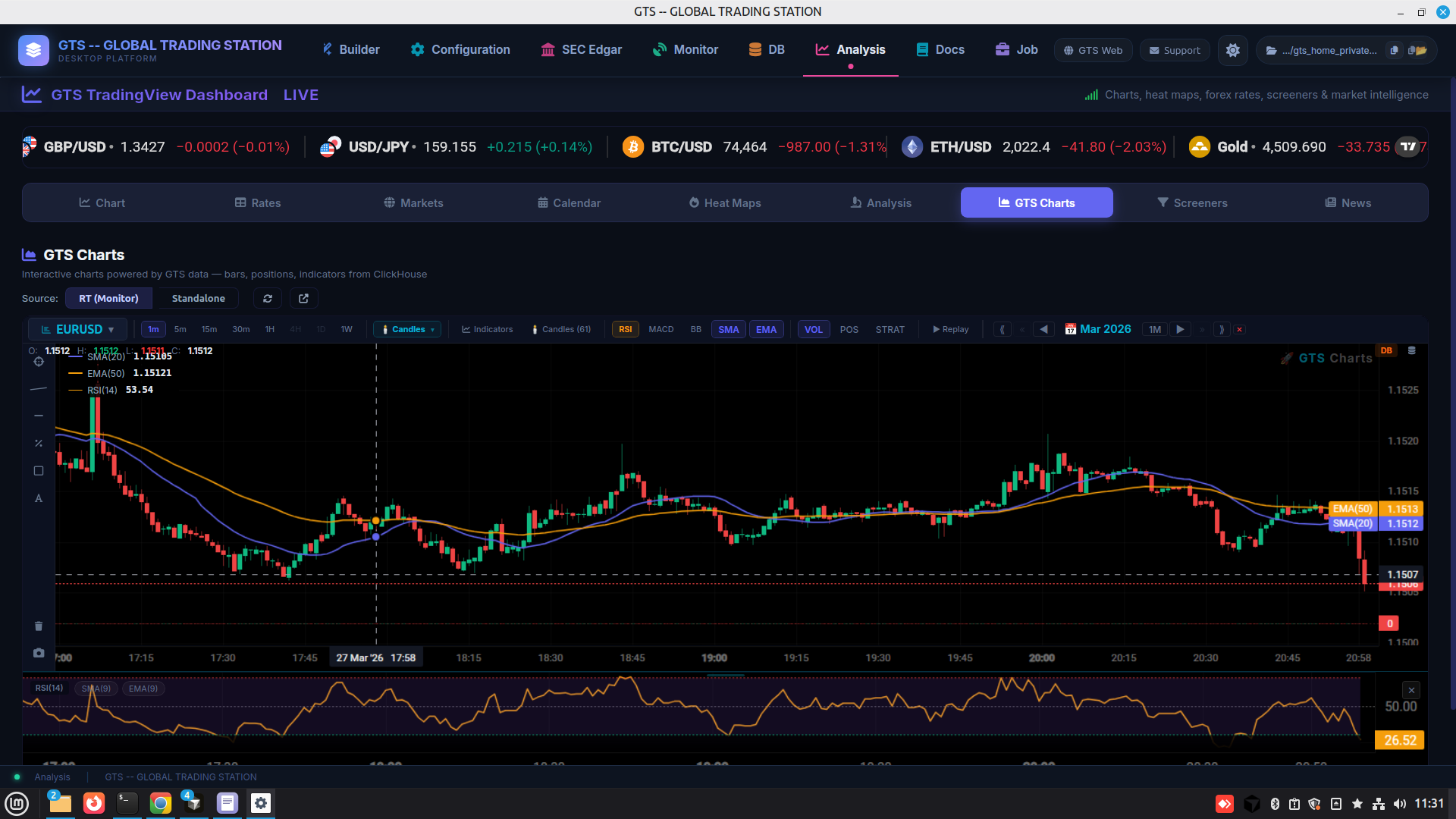The width and height of the screenshot is (1456, 819).
Task: Open the Candles chart type dropdown
Action: pyautogui.click(x=408, y=330)
